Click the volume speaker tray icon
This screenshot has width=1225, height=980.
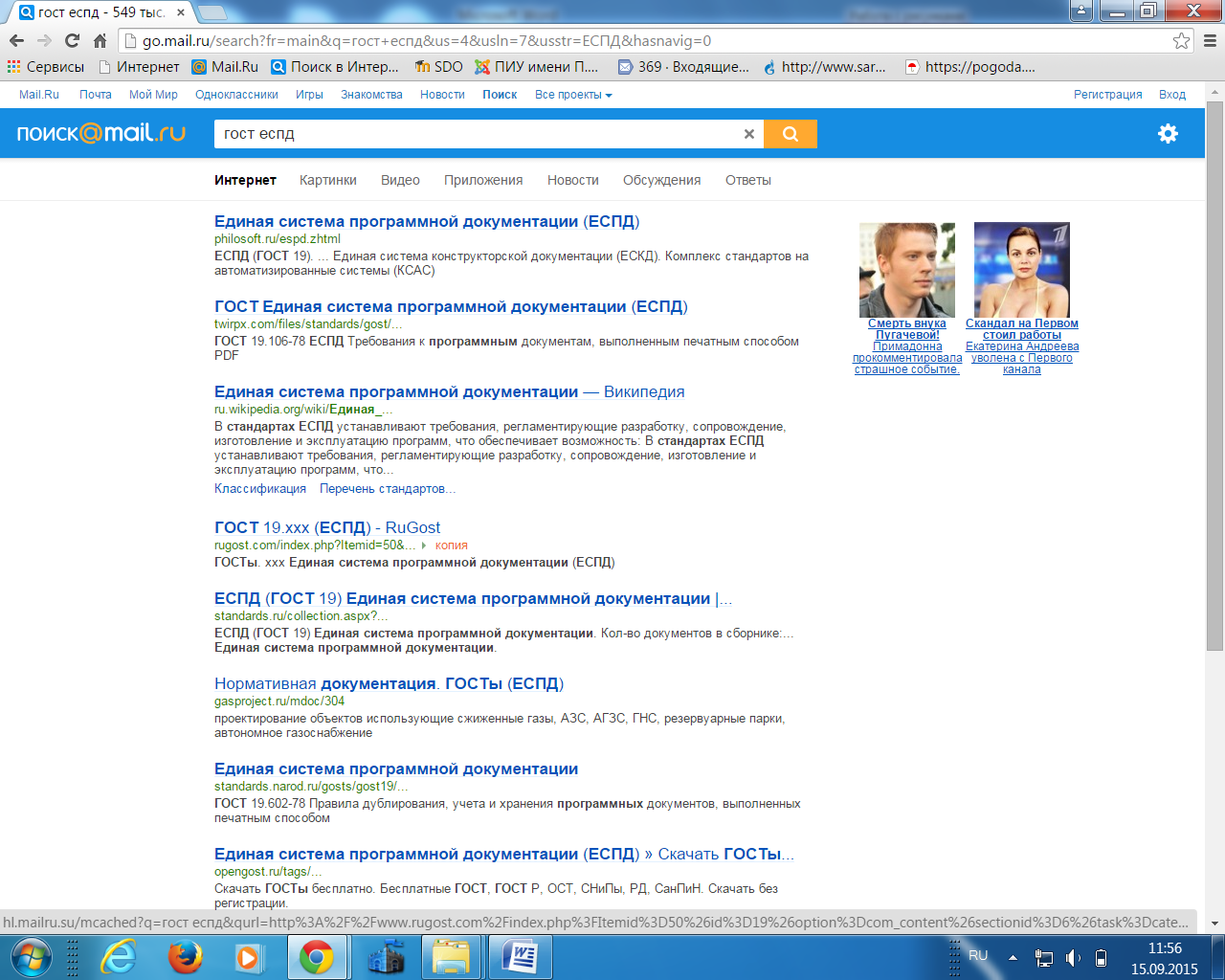point(1073,957)
